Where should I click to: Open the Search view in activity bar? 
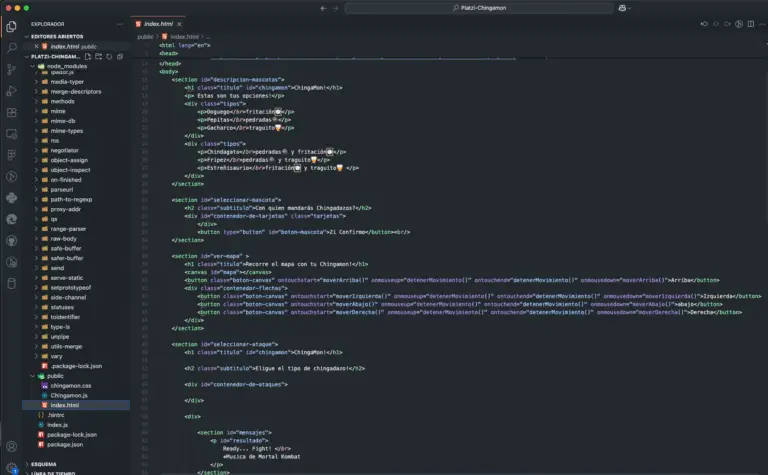tap(11, 46)
